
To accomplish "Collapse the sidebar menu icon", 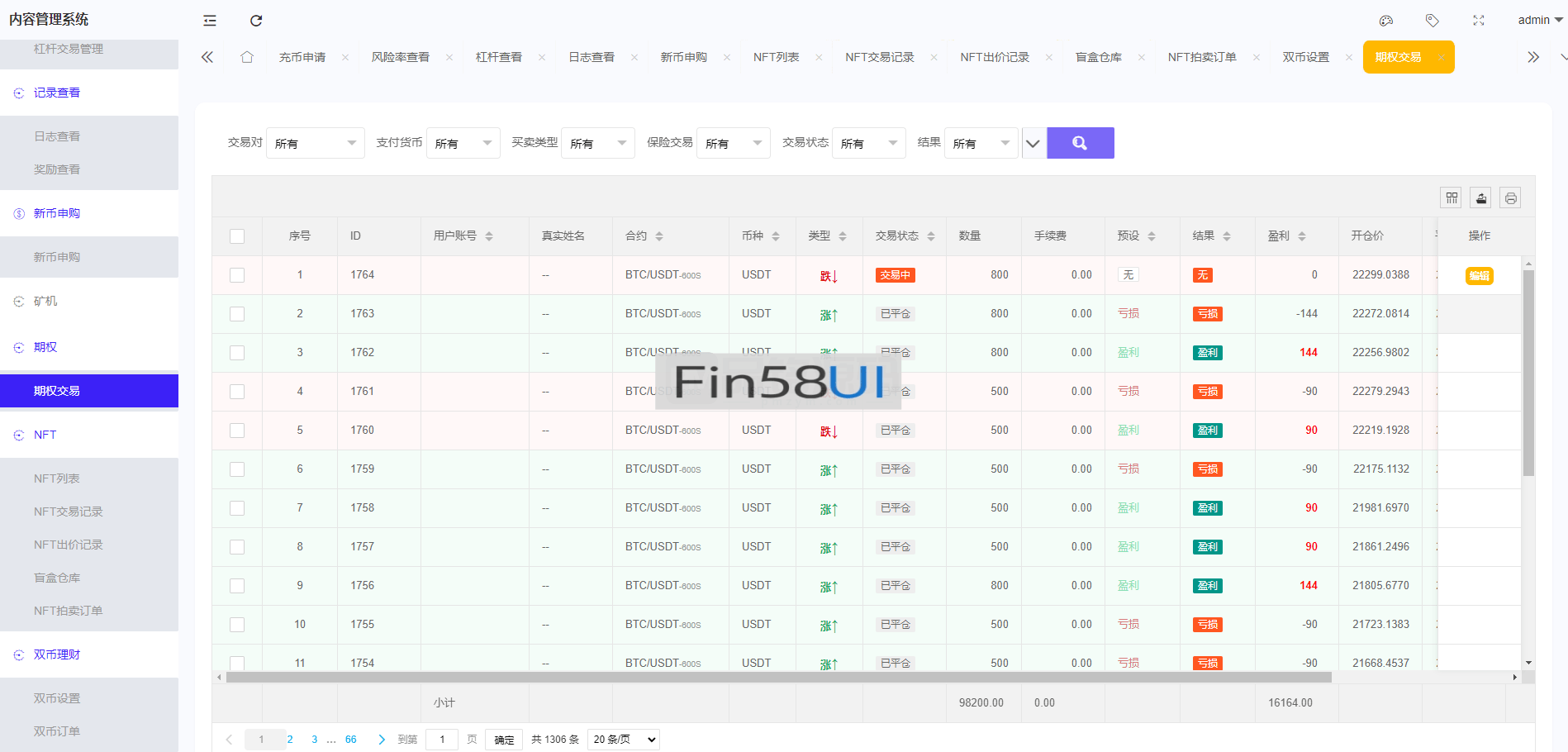I will (x=210, y=21).
